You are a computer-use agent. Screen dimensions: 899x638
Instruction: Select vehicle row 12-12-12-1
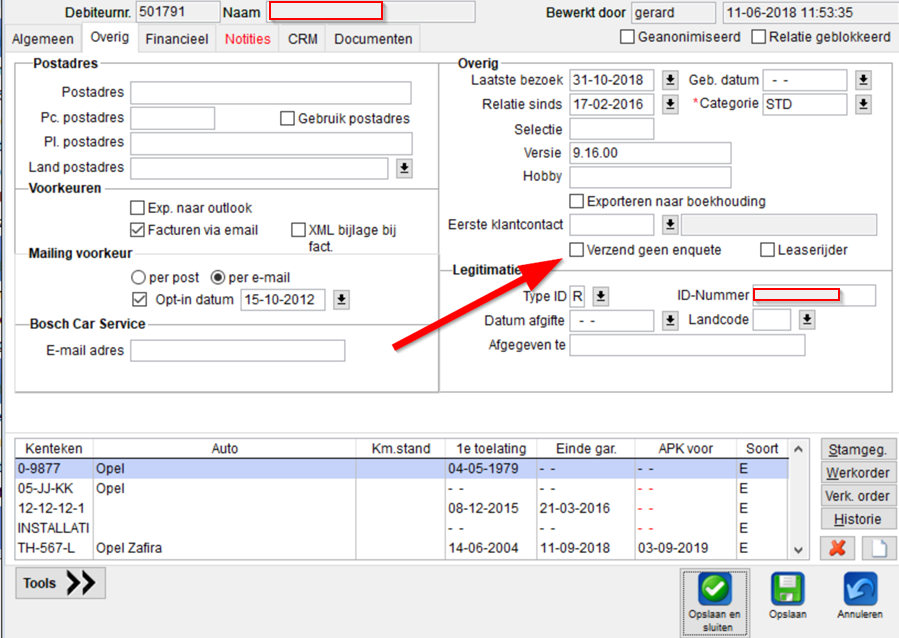pos(401,508)
